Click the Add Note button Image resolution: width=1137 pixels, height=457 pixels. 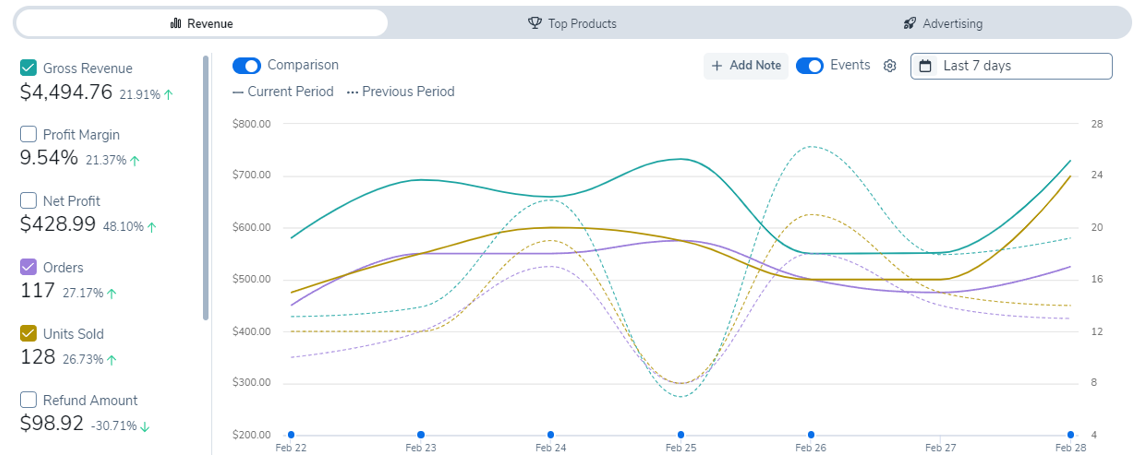point(746,66)
